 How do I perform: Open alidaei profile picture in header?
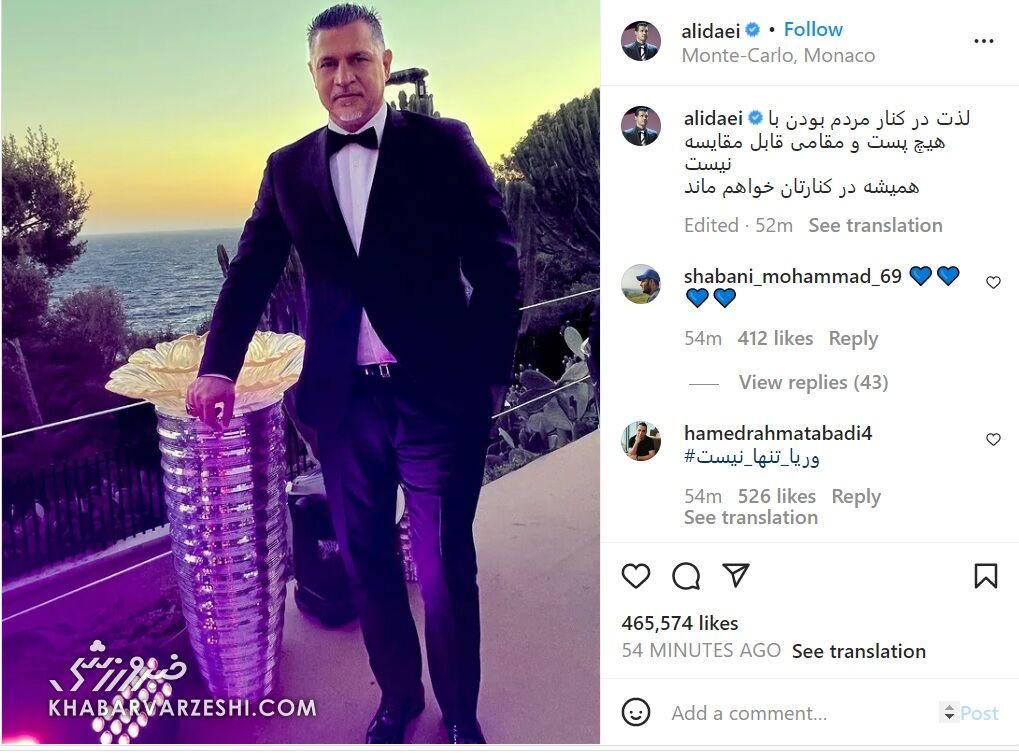(x=641, y=41)
